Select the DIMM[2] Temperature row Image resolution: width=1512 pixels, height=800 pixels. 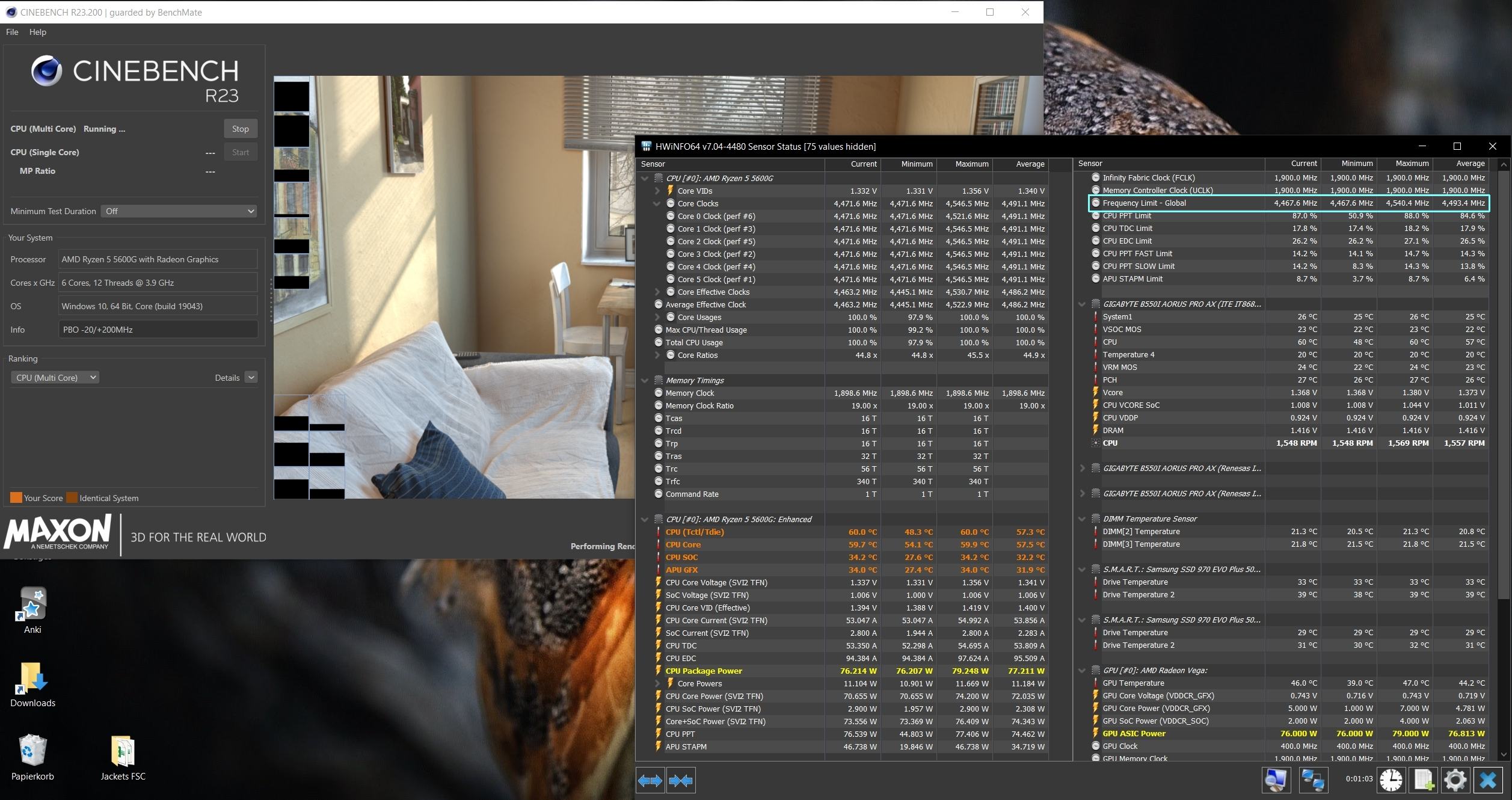[1289, 531]
